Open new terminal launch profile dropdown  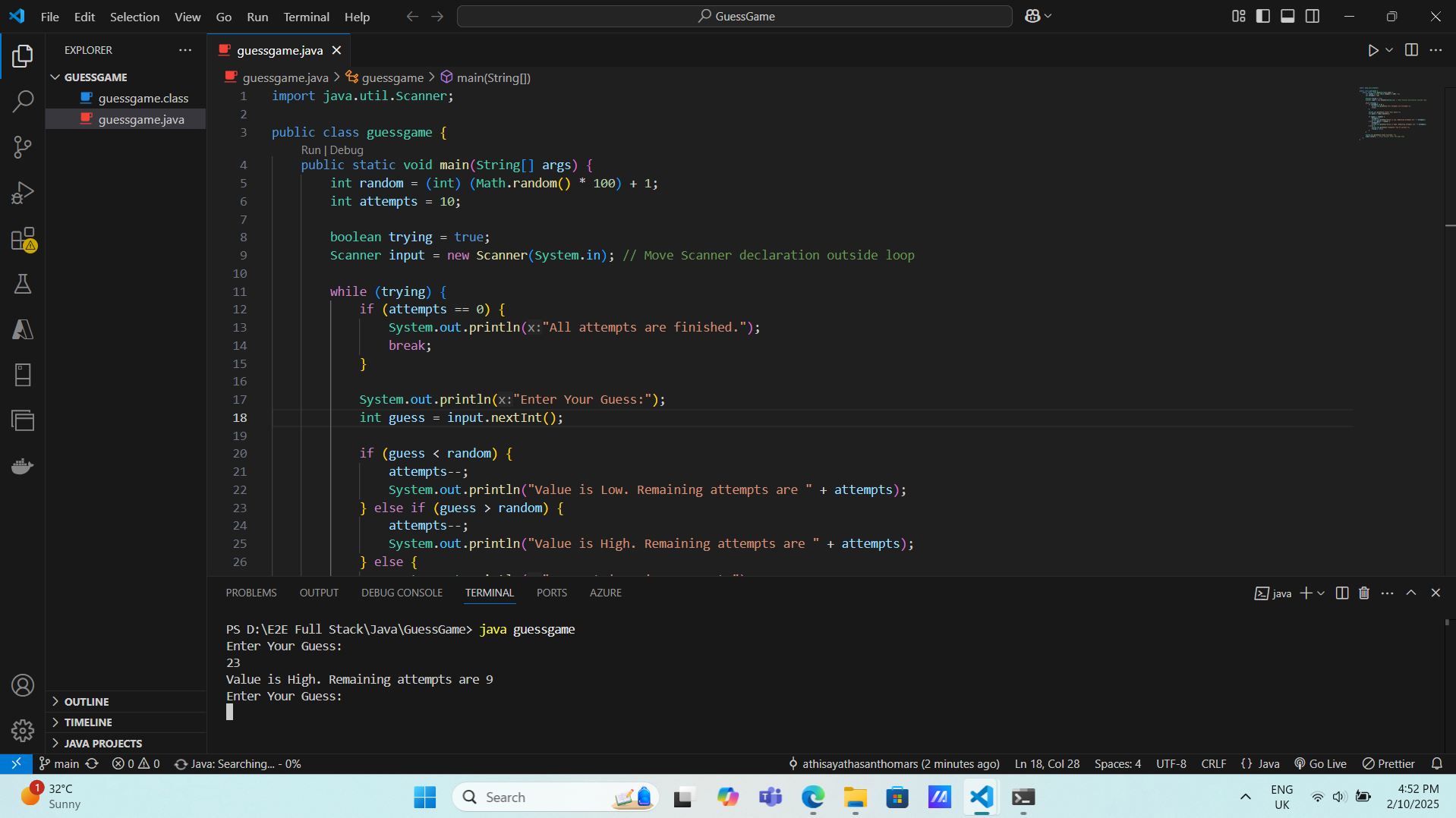(1321, 593)
